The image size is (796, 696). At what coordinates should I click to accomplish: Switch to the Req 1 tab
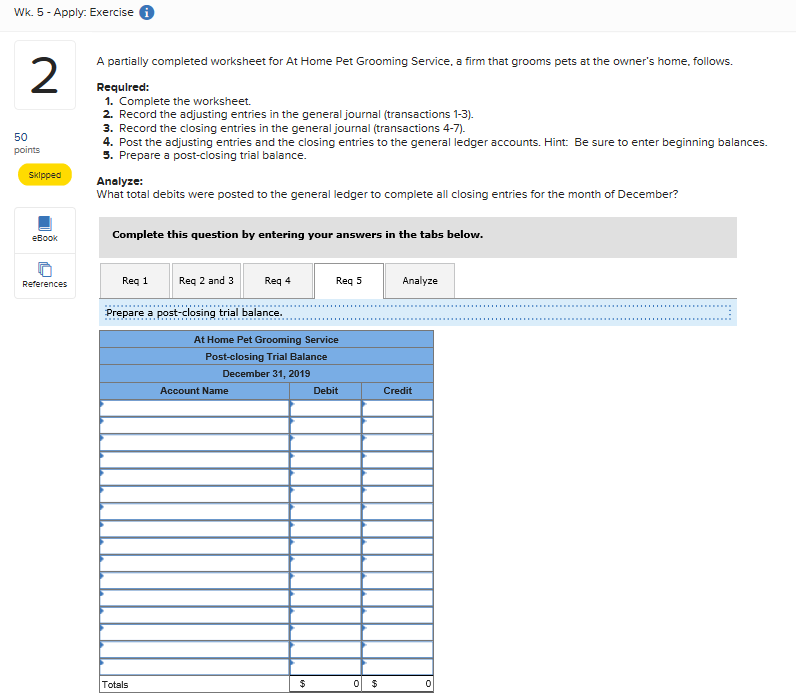pos(135,281)
